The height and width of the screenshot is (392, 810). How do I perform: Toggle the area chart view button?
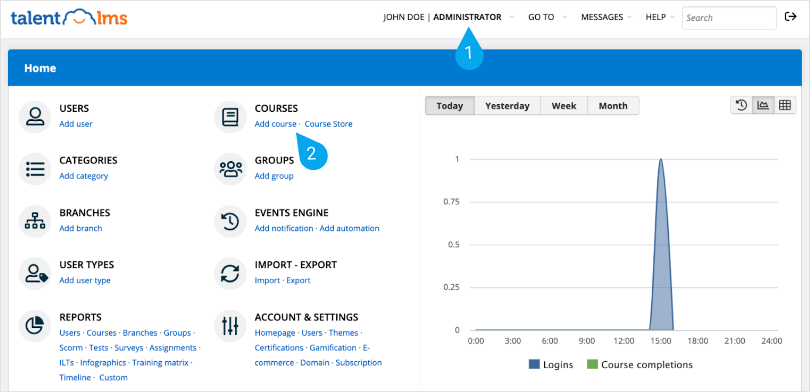pyautogui.click(x=763, y=105)
